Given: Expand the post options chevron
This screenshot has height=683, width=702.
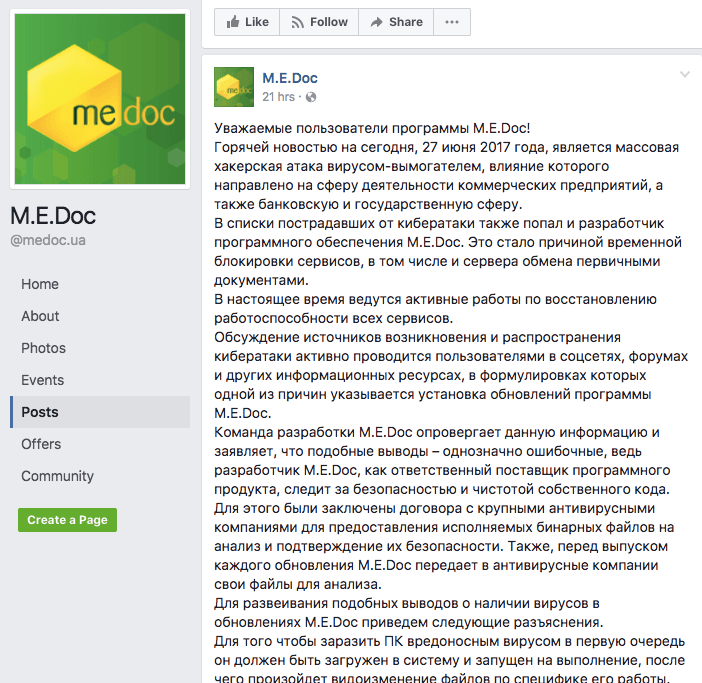Looking at the screenshot, I should point(685,74).
